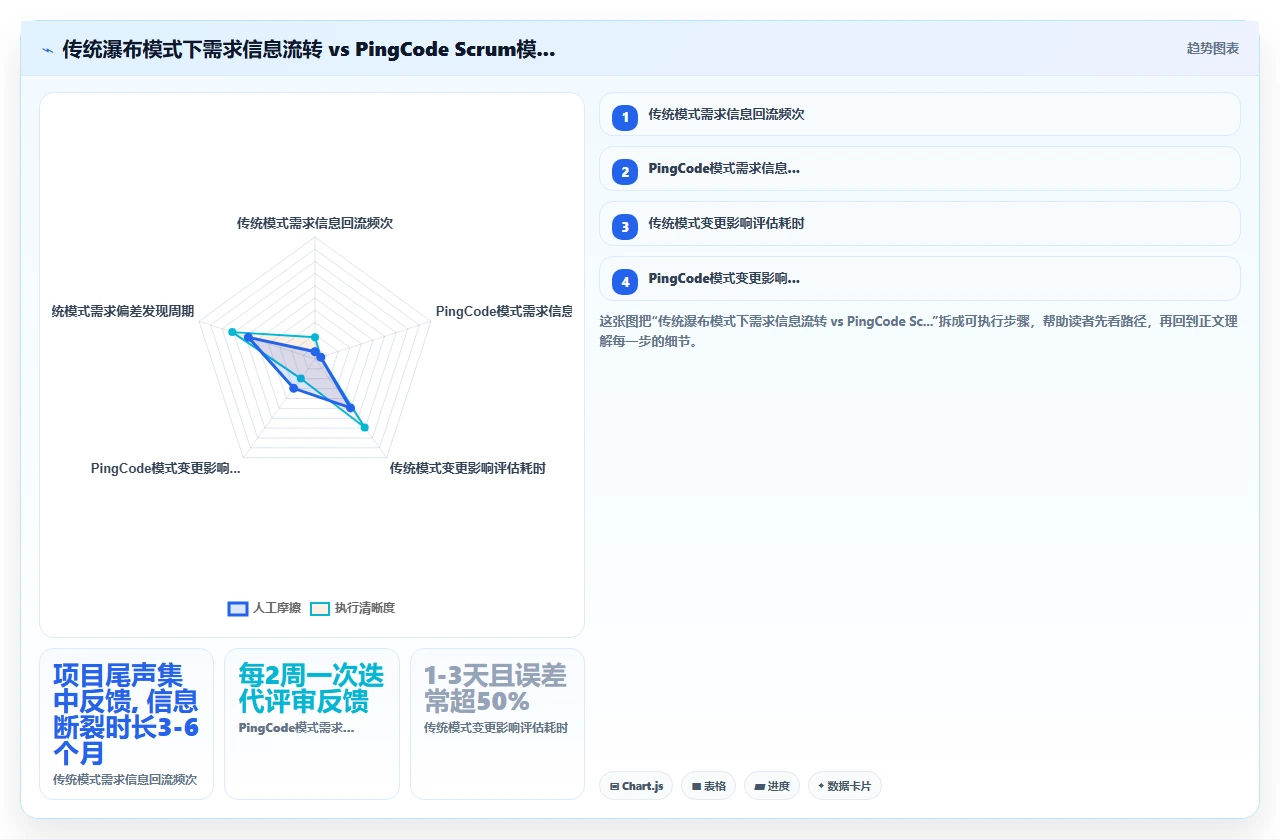1280x840 pixels.
Task: Click the 进度 tag
Action: click(772, 786)
